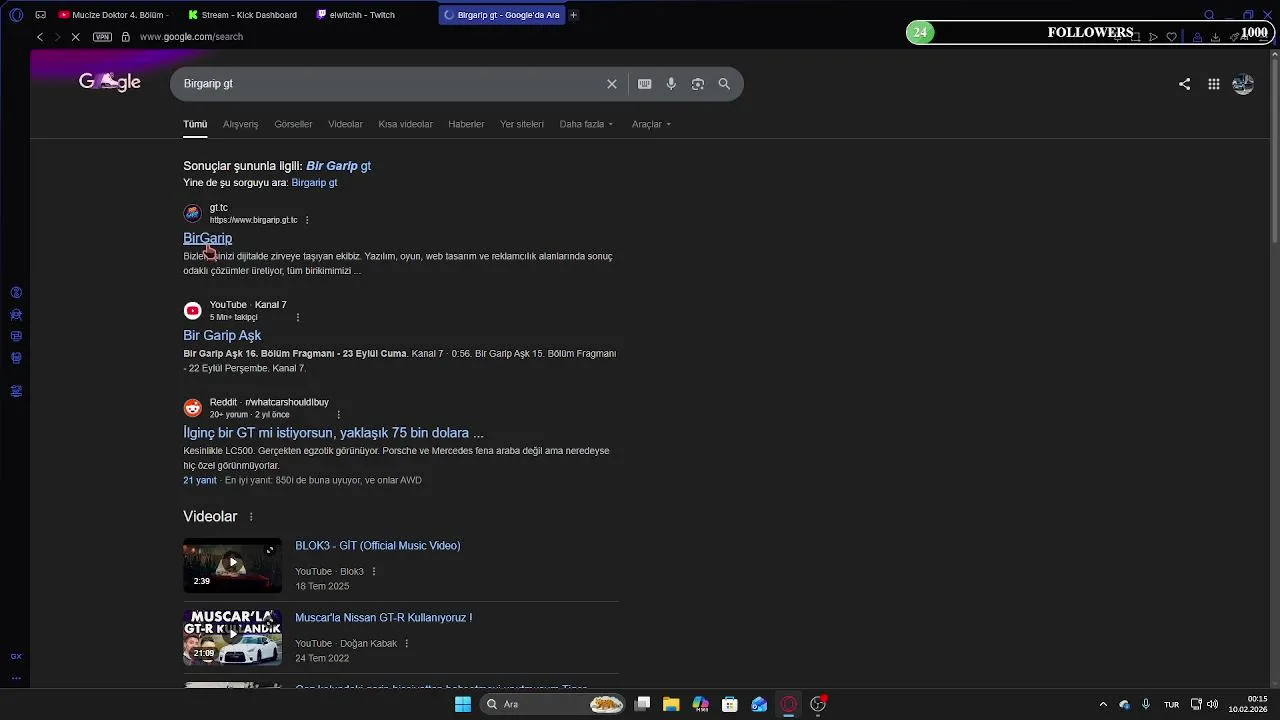
Task: Click the share icon beside Google apps
Action: coord(1184,84)
